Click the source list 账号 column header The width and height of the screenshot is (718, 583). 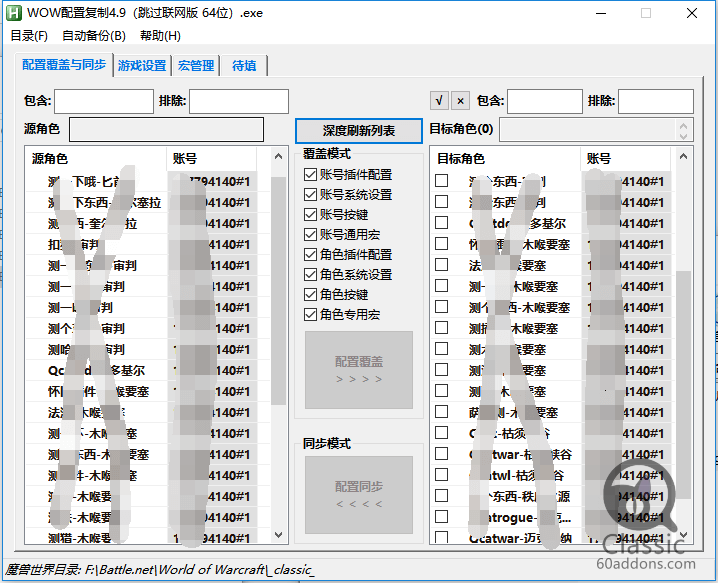tap(212, 158)
